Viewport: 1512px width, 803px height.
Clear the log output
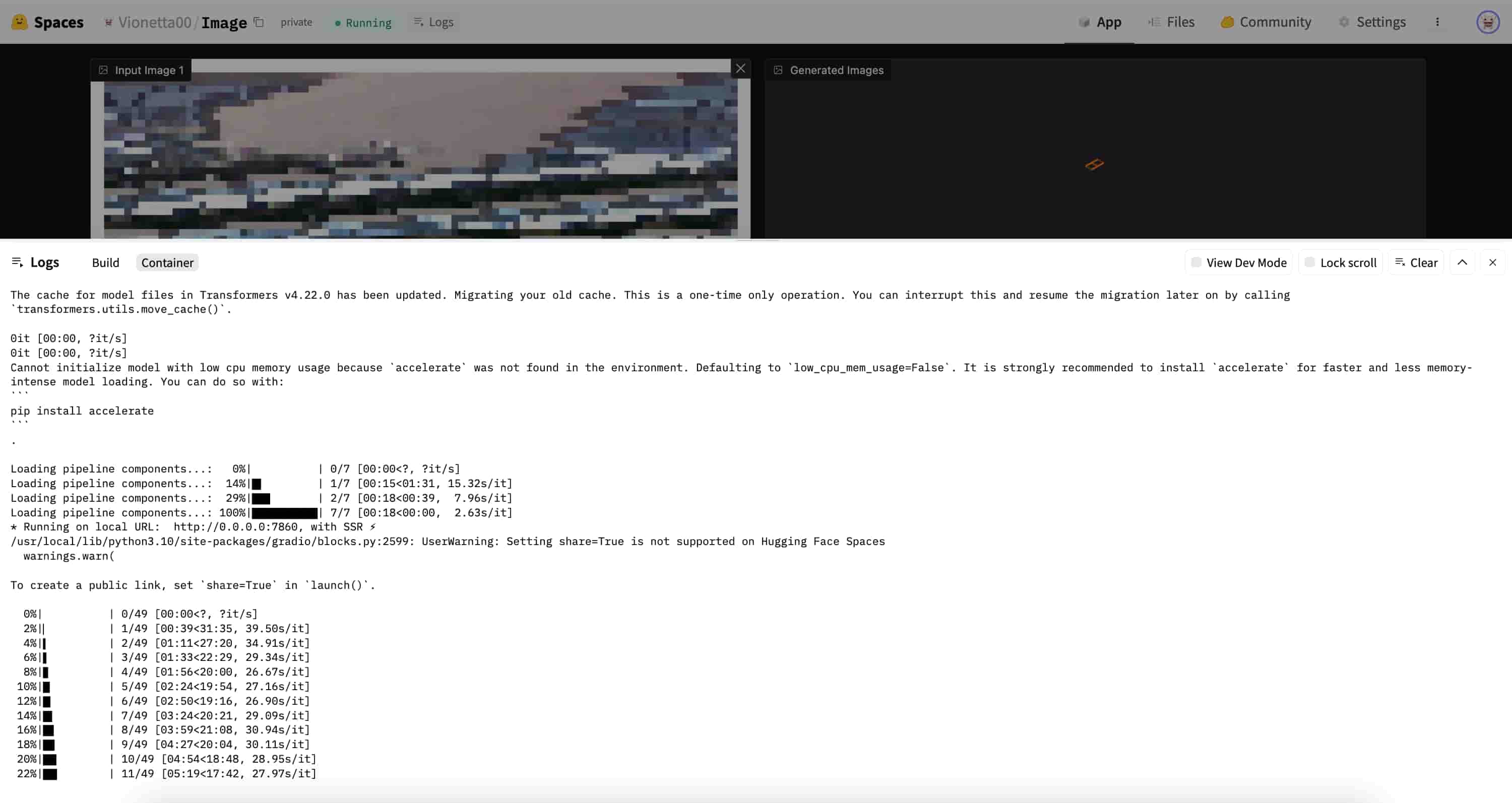click(x=1416, y=263)
